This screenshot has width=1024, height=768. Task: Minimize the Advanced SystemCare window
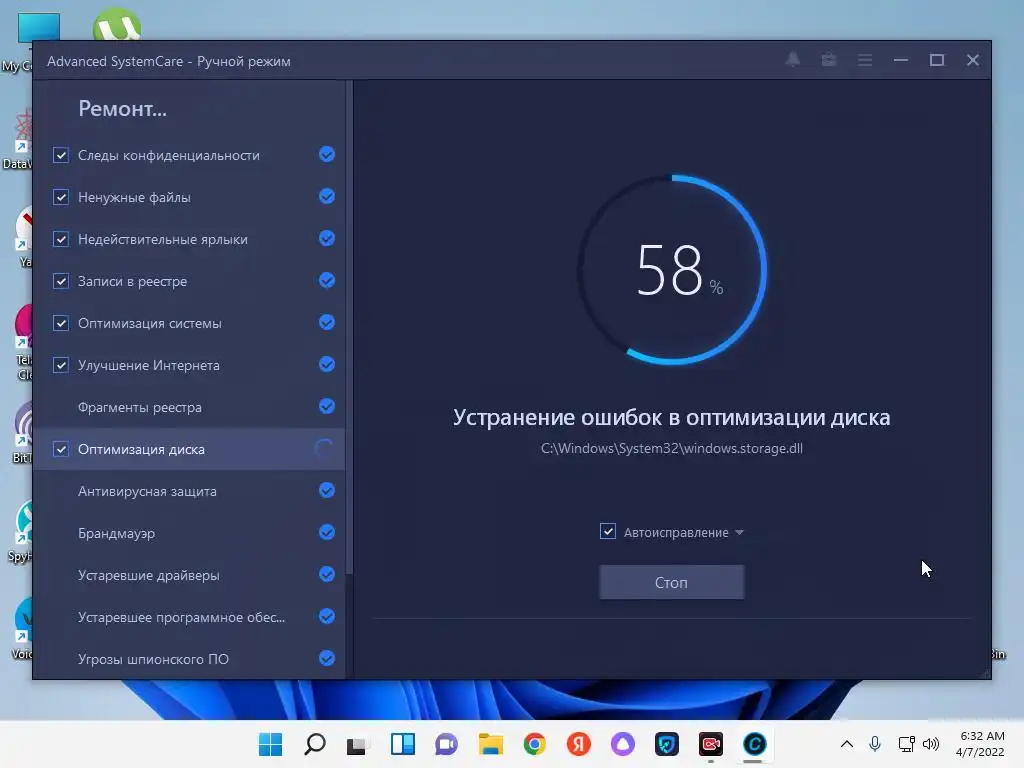click(x=901, y=60)
